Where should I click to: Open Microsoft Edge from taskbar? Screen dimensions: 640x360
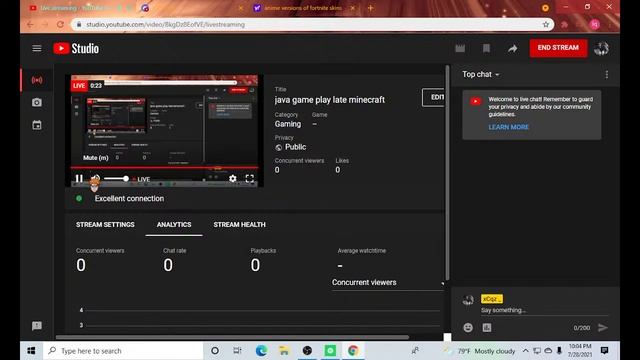(x=261, y=351)
